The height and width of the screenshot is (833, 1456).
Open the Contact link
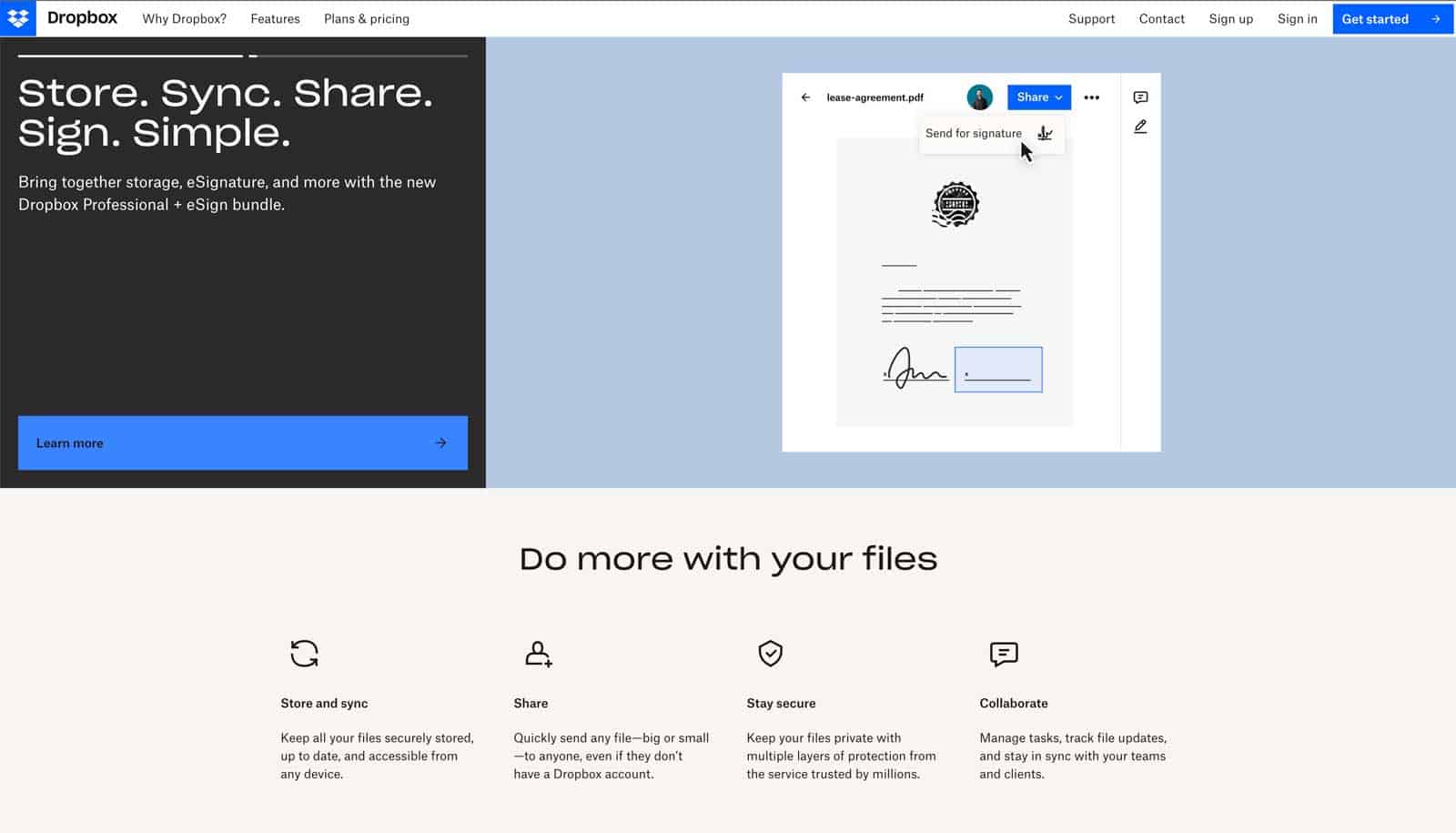[1162, 19]
